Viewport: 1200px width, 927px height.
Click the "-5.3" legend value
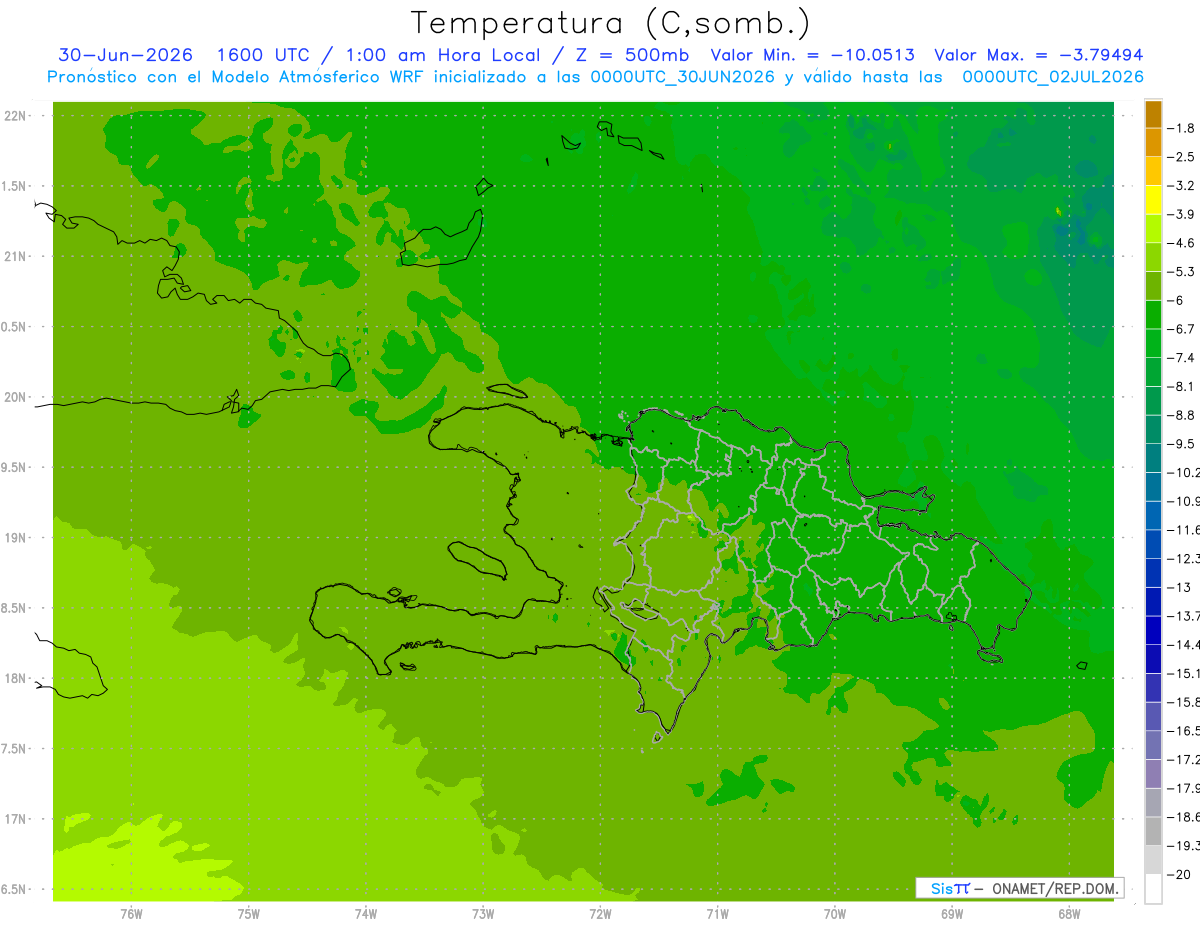1181,272
